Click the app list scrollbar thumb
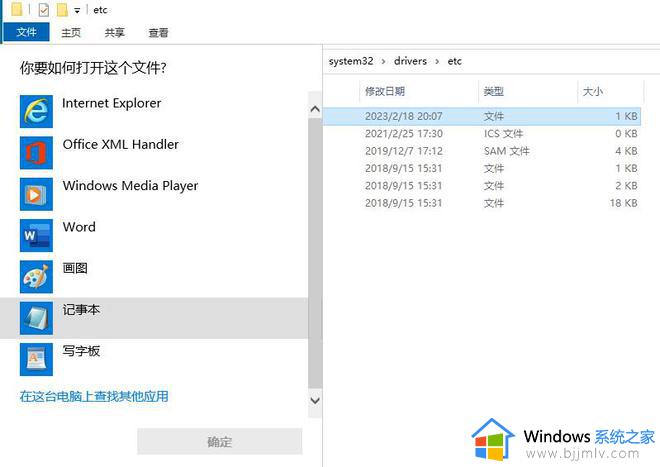Image resolution: width=660 pixels, height=467 pixels. 315,253
